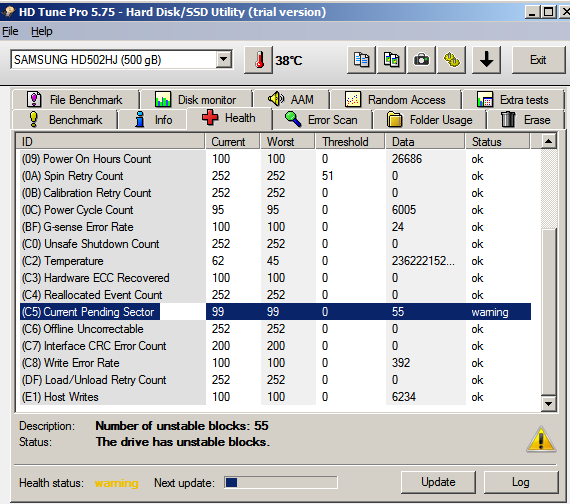Click the Update button
The image size is (570, 504).
[438, 482]
